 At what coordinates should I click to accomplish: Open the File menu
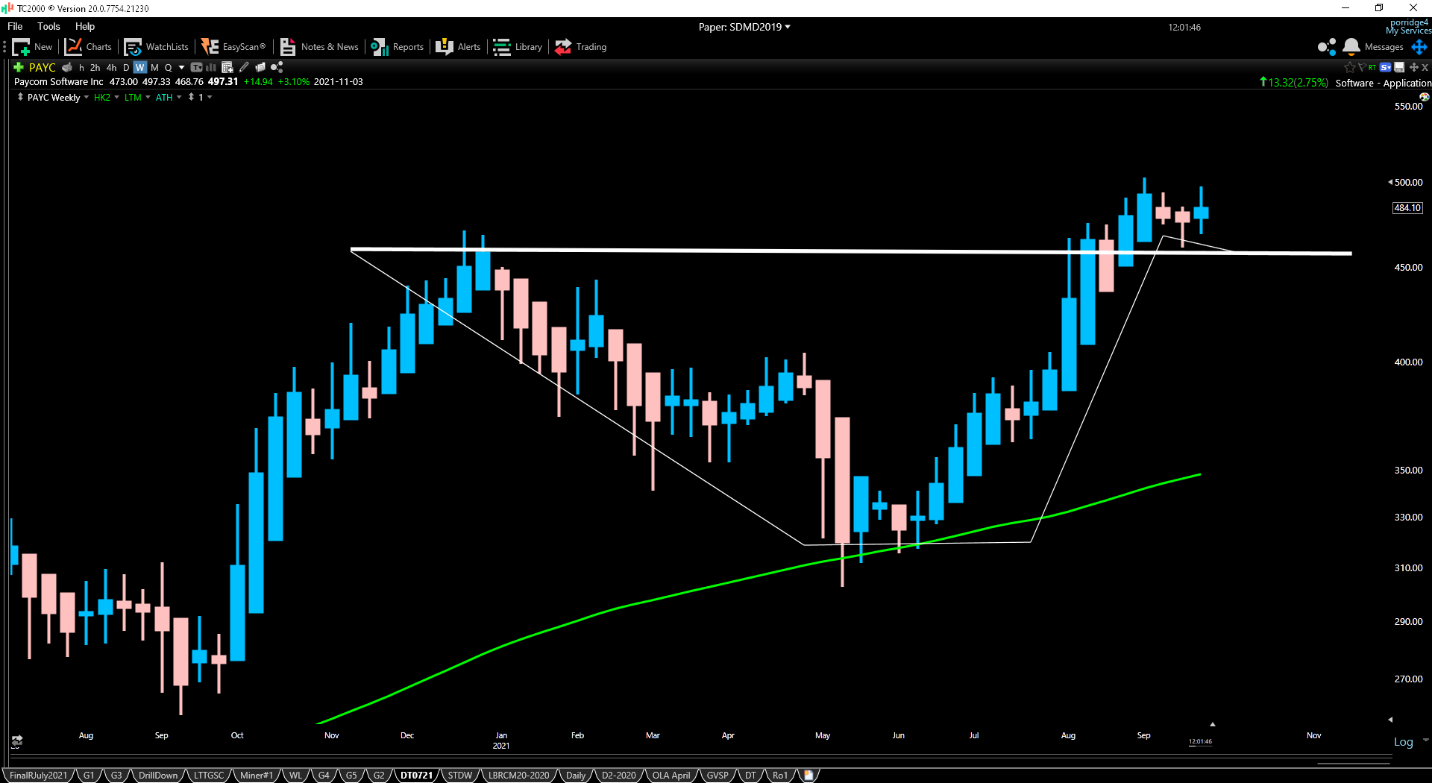coord(15,26)
